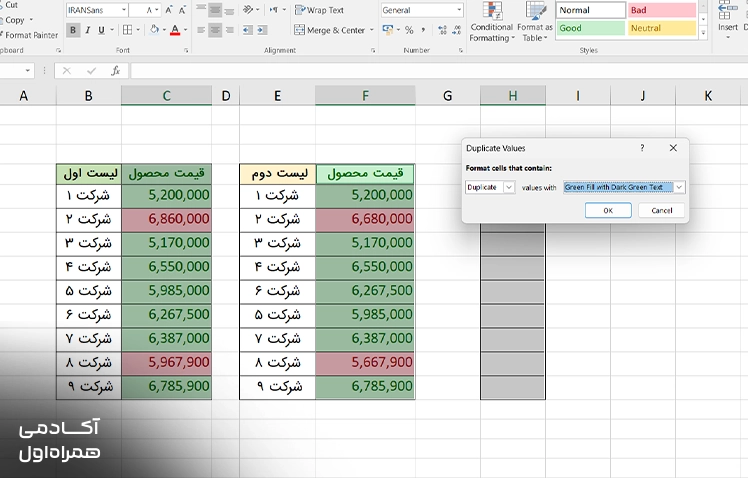Open the Name Box dropdown arrow
Screen dimensions: 748x478
coord(28,71)
